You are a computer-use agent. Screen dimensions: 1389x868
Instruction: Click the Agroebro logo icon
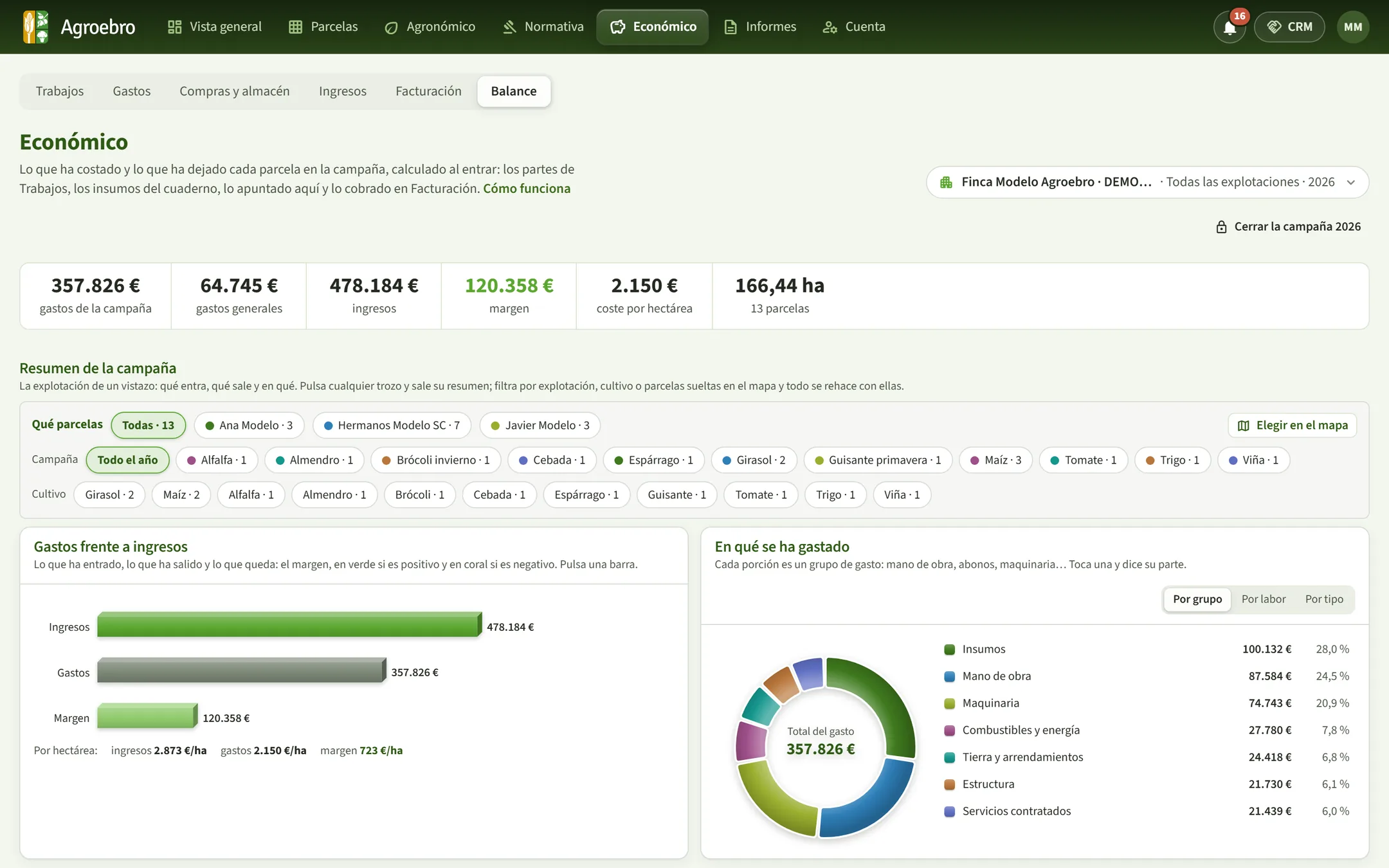(35, 27)
